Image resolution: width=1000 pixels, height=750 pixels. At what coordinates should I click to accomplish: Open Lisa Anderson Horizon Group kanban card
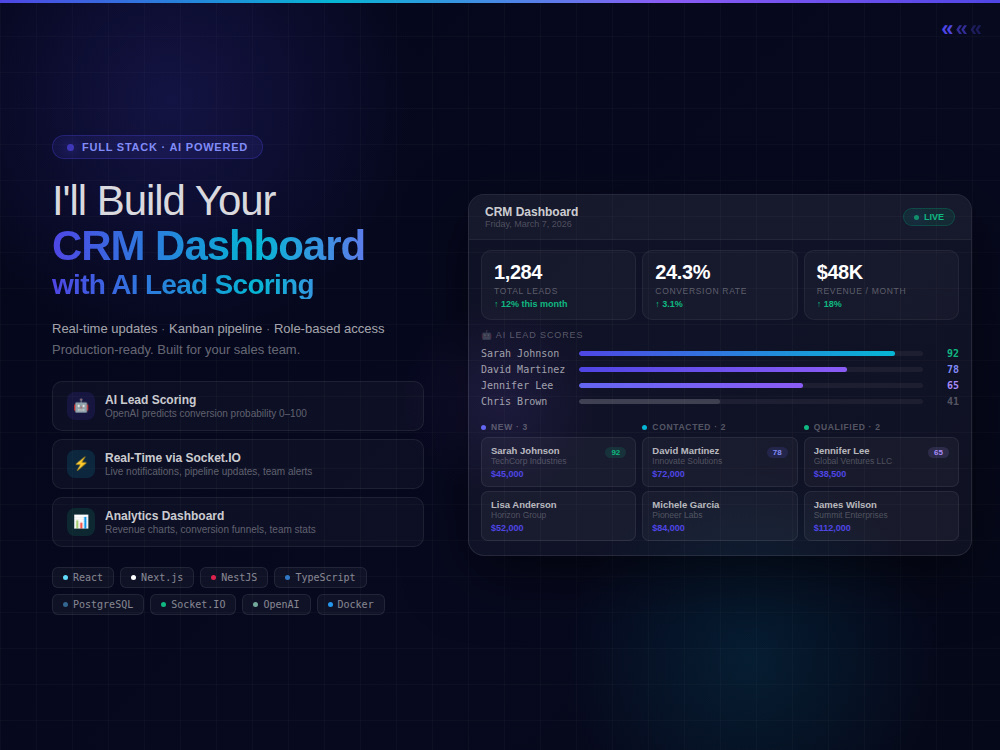(x=558, y=516)
